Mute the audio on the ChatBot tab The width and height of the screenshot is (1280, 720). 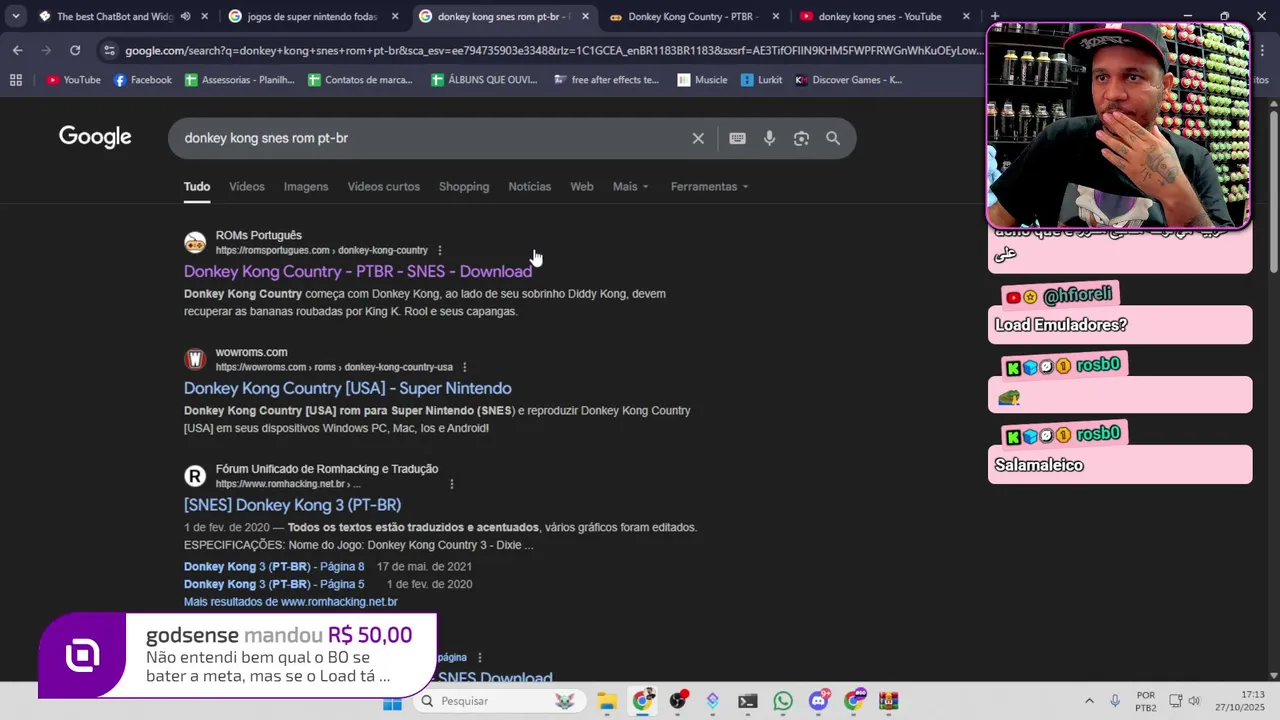click(185, 17)
